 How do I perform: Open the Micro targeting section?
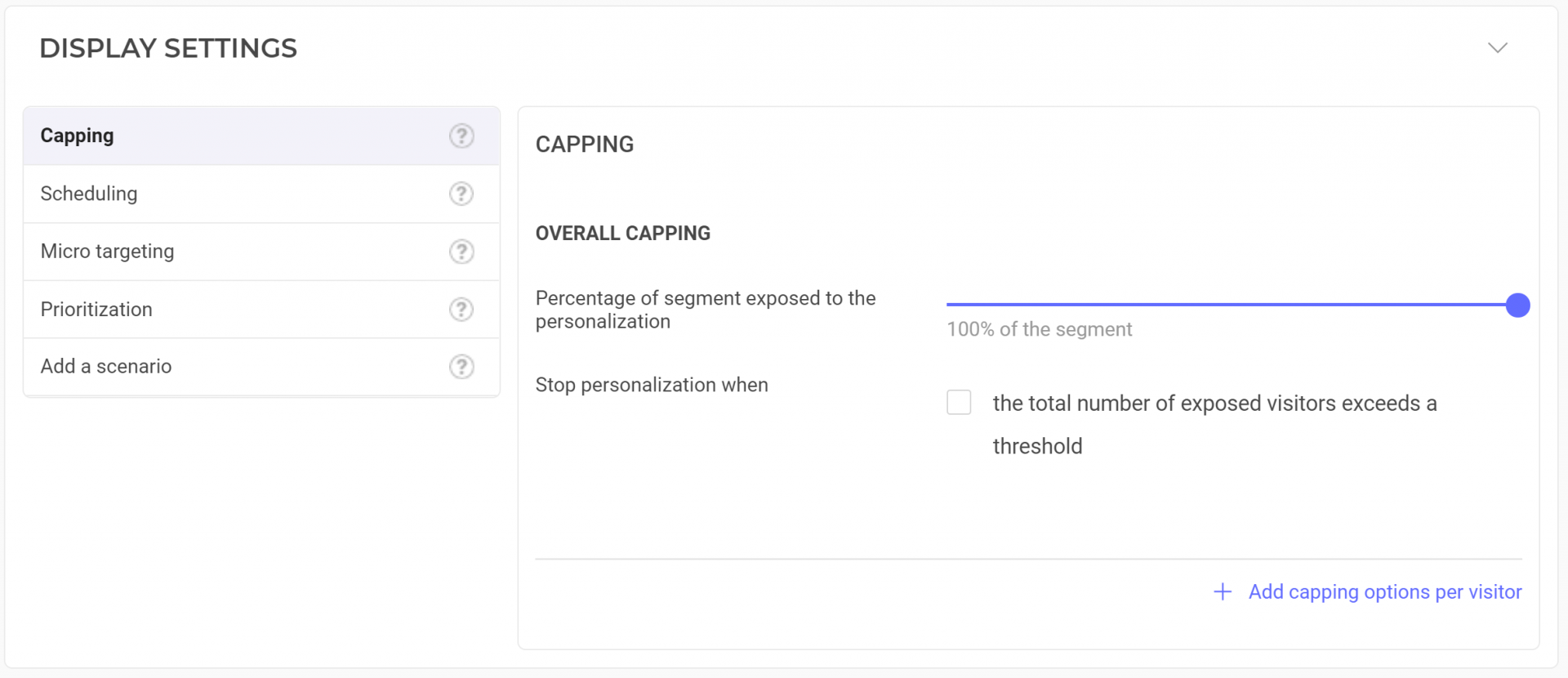(261, 252)
